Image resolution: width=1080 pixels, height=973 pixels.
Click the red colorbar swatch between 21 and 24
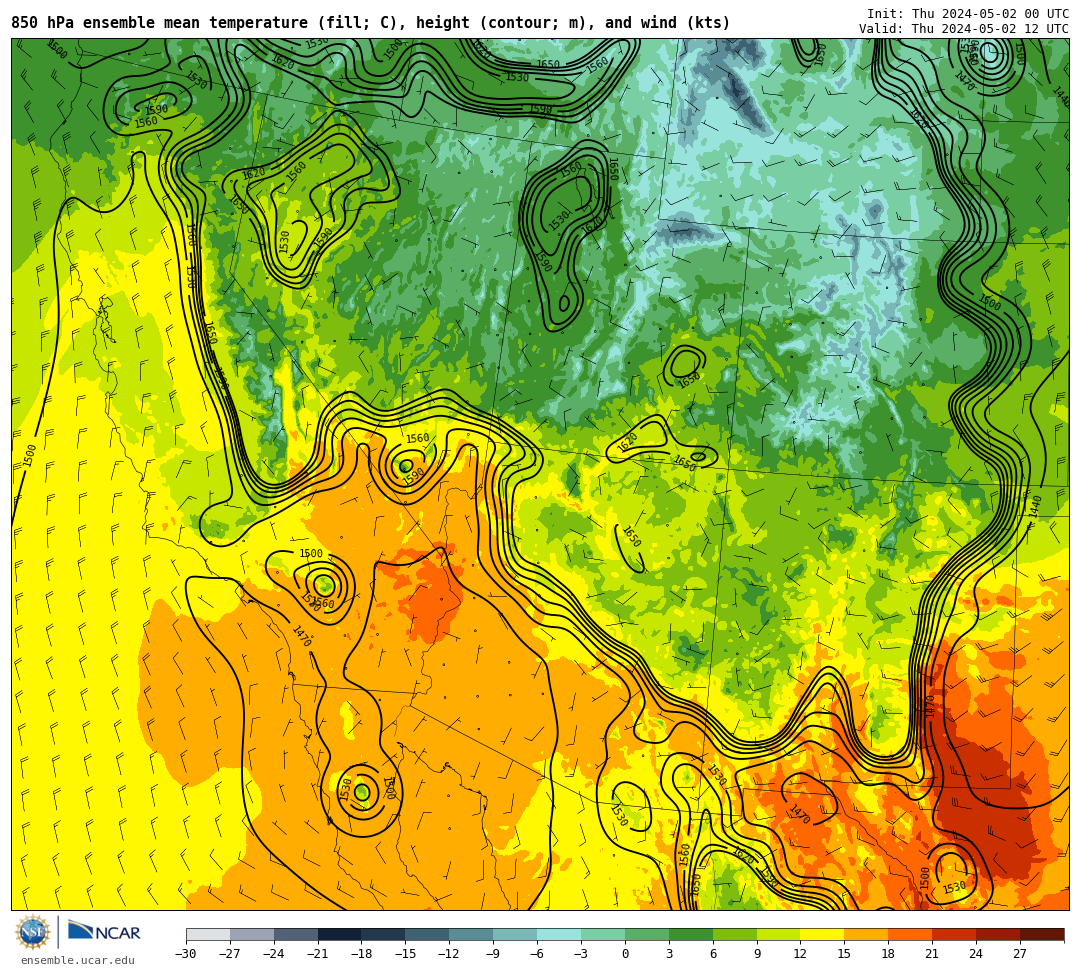click(x=954, y=934)
